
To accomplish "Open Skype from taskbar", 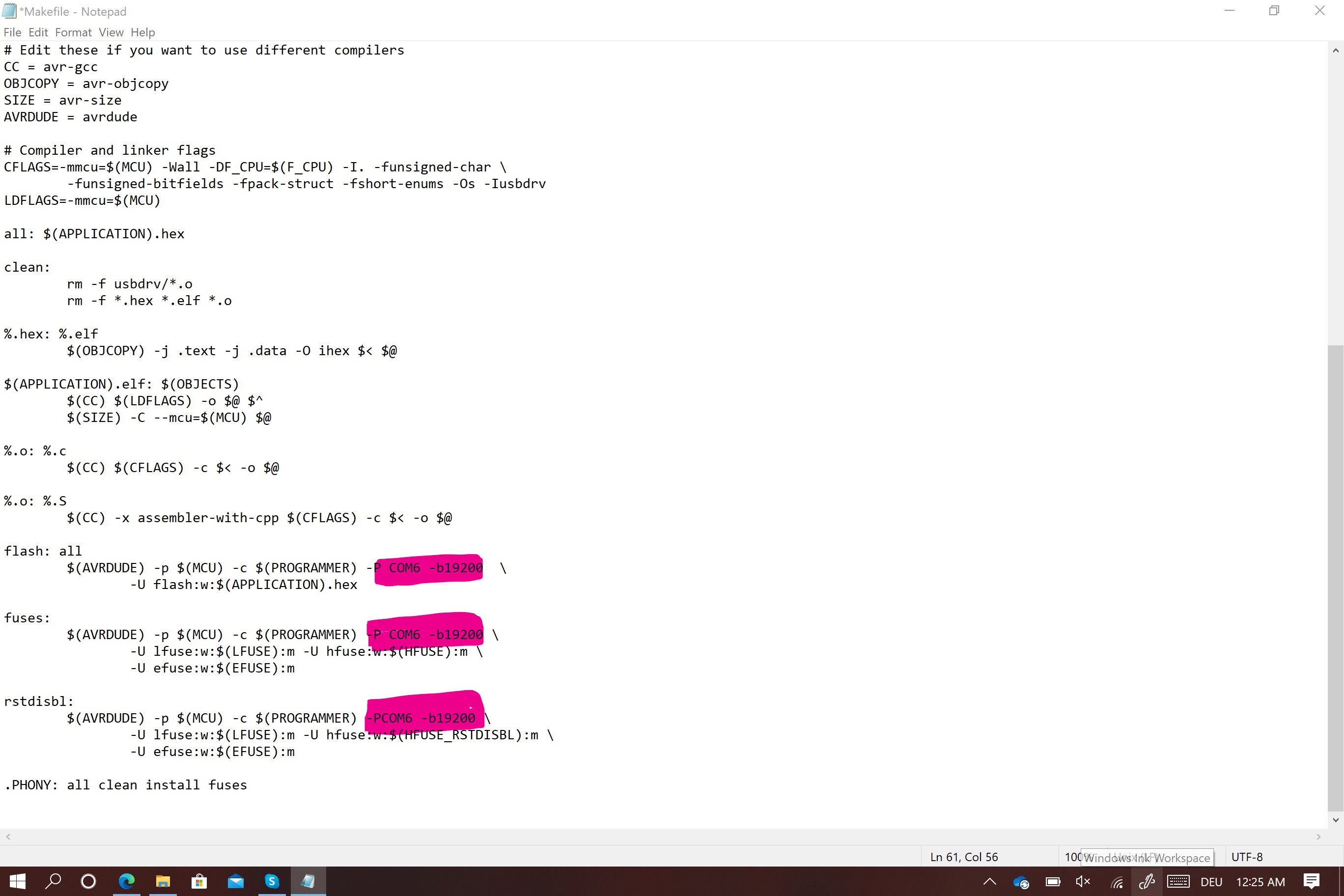I will (x=272, y=881).
